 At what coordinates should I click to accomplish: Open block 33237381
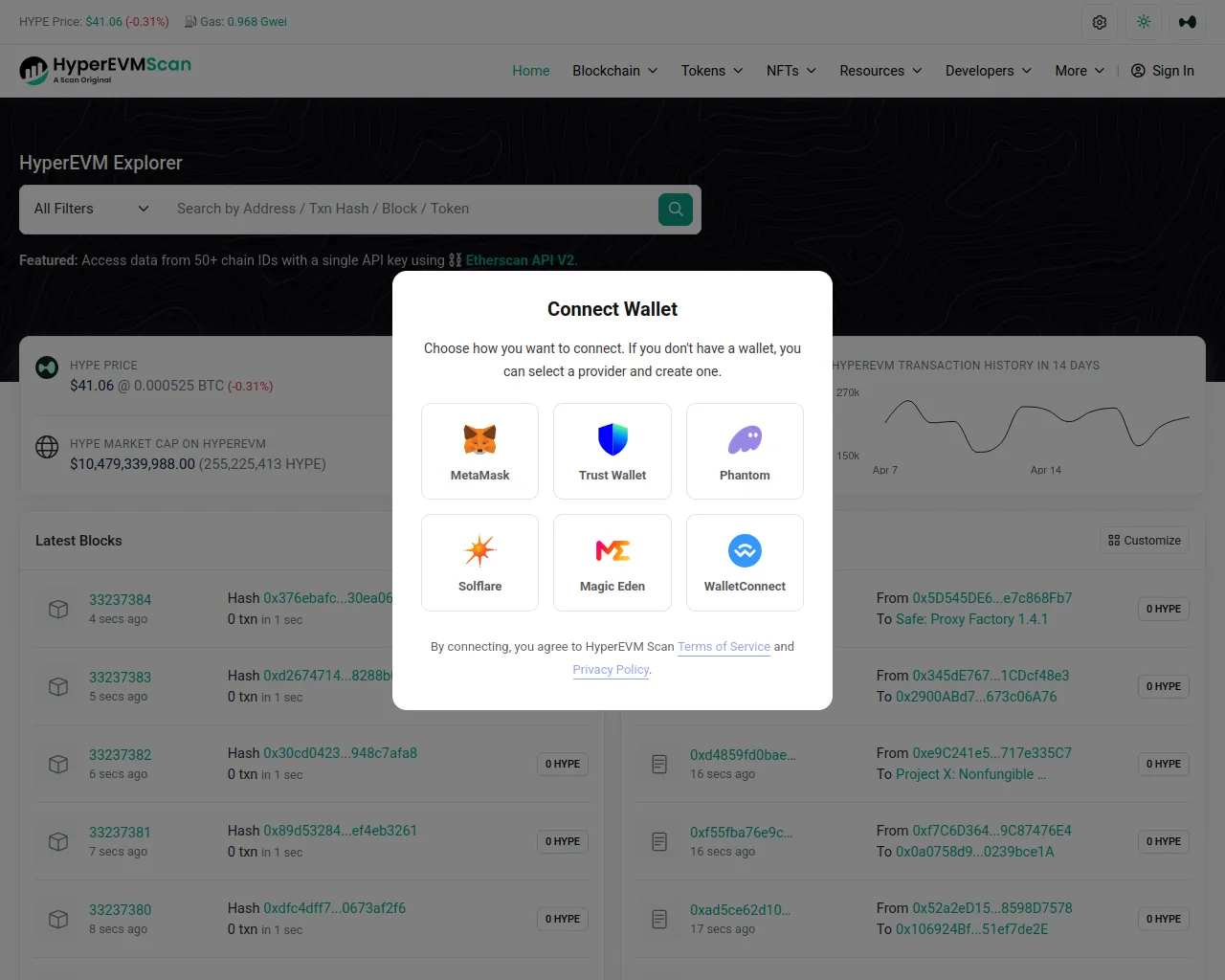pos(121,833)
